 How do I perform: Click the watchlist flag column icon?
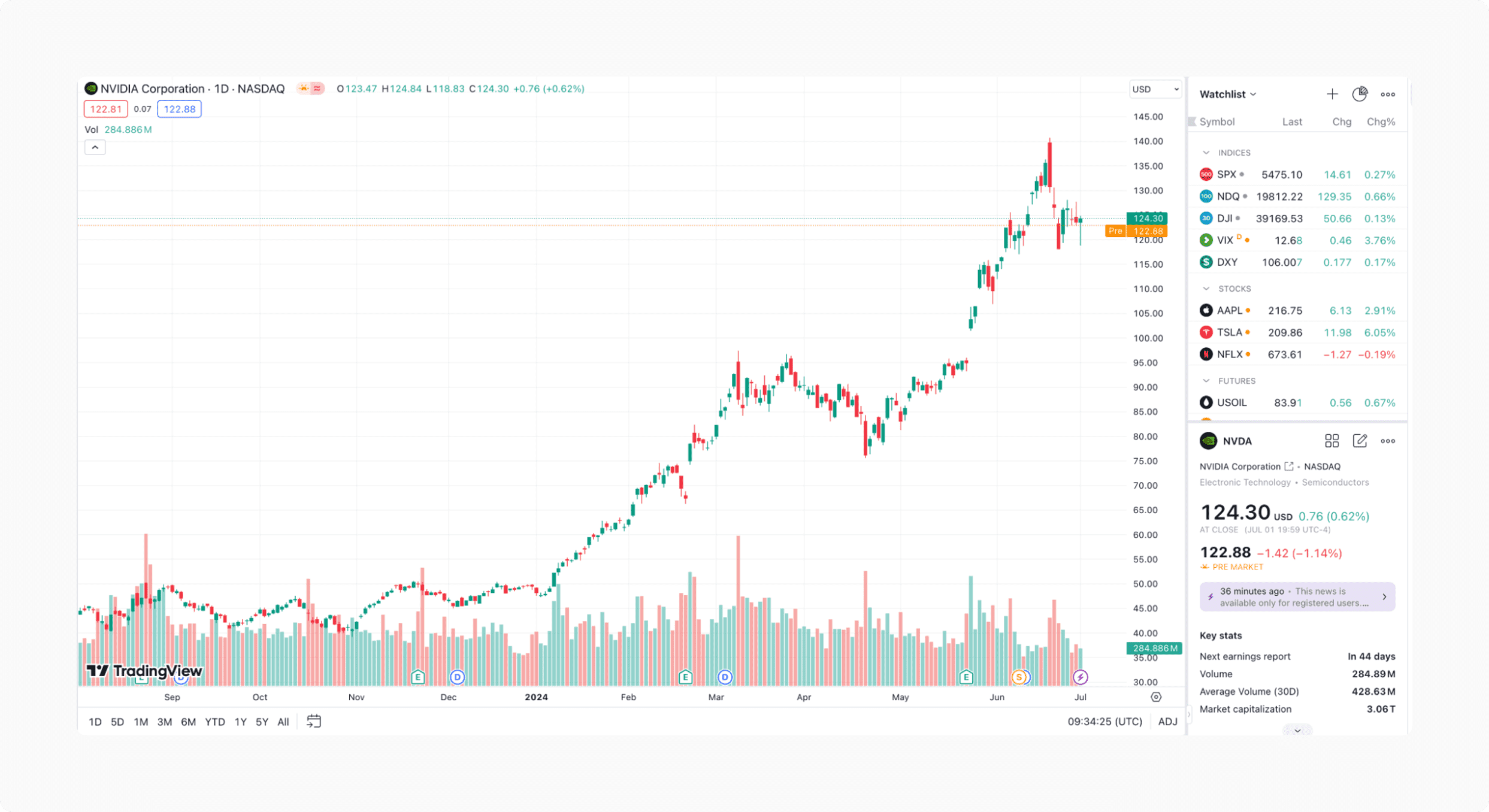pos(1192,122)
